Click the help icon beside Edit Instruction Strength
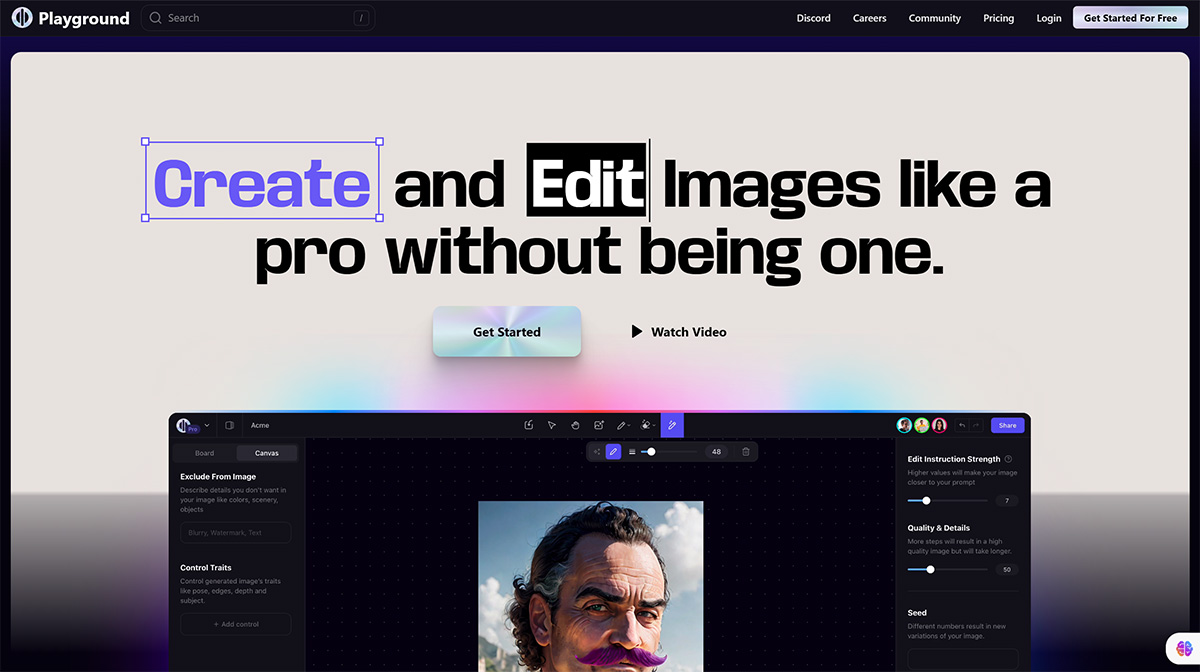Image resolution: width=1200 pixels, height=672 pixels. pos(1008,459)
